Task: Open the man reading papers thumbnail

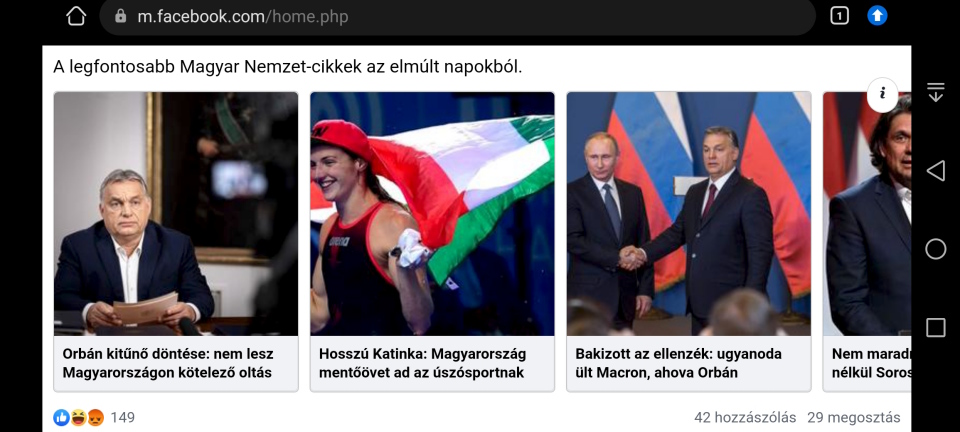Action: 176,214
